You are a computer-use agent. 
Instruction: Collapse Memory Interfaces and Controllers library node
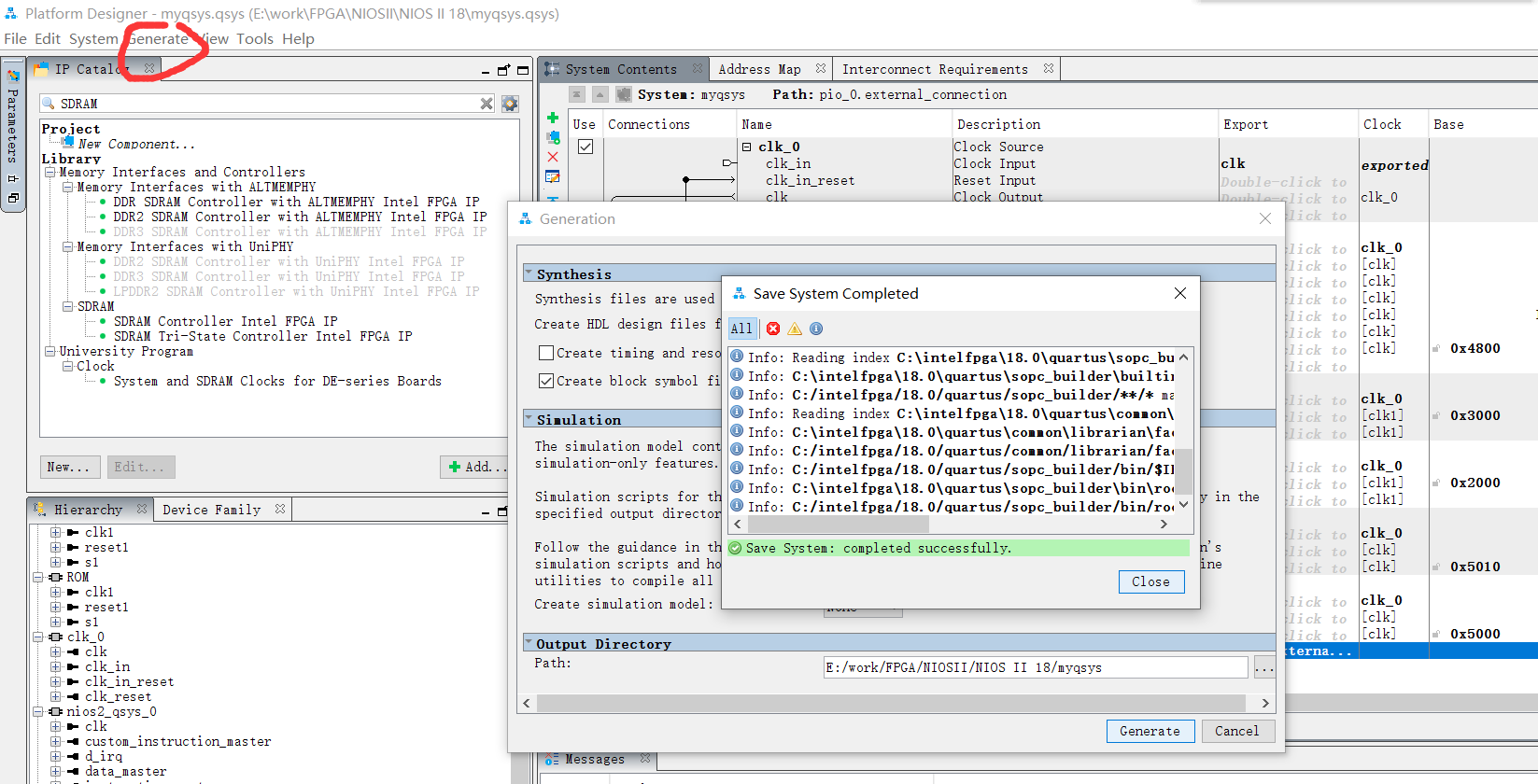point(49,172)
